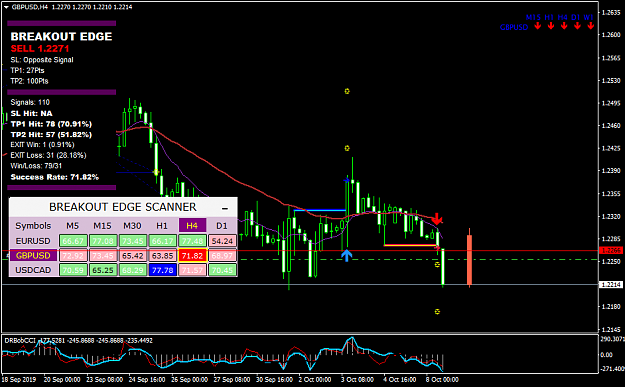The width and height of the screenshot is (625, 387).
Task: Click the Symbols column header in the scanner
Action: (x=33, y=226)
